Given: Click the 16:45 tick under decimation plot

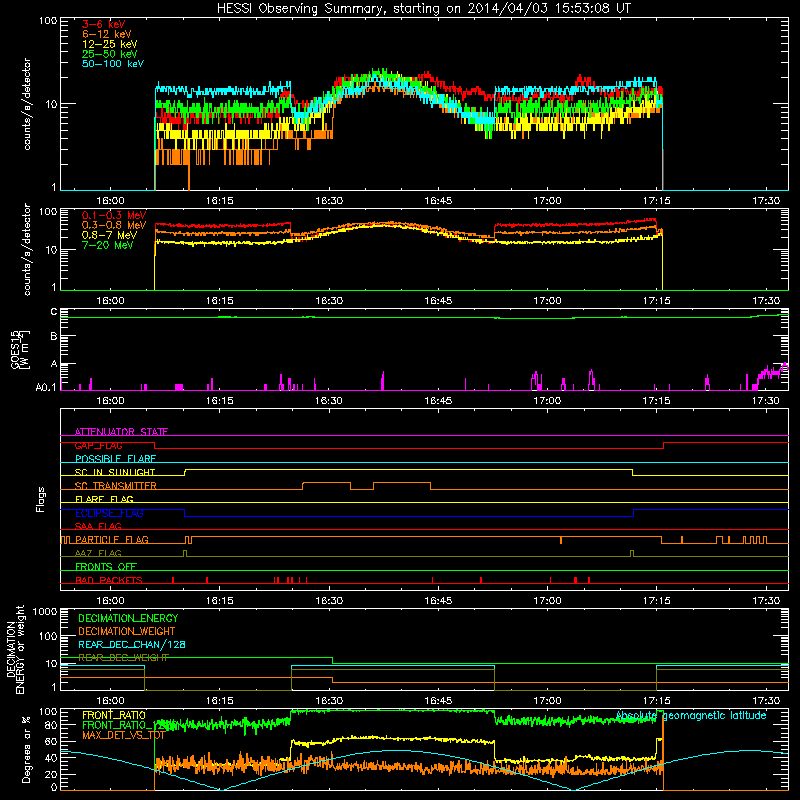Looking at the screenshot, I should (438, 701).
